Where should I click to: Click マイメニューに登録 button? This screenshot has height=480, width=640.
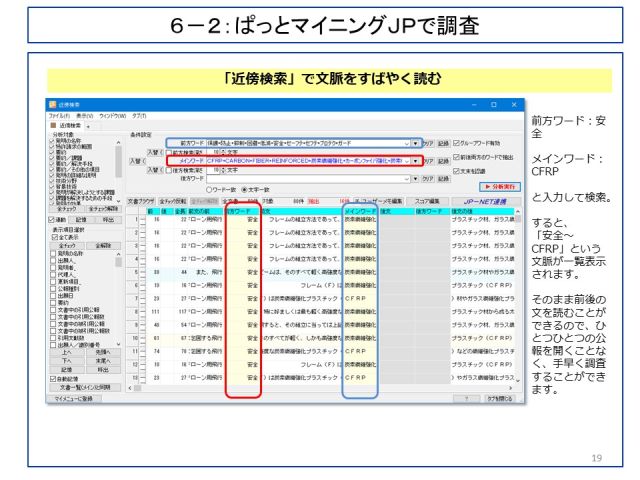tap(74, 399)
